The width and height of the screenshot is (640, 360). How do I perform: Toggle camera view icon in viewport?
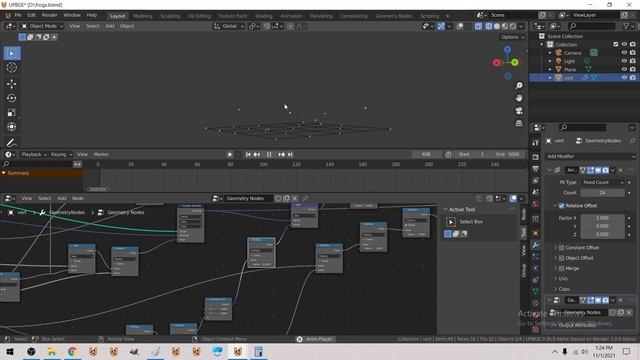[519, 111]
